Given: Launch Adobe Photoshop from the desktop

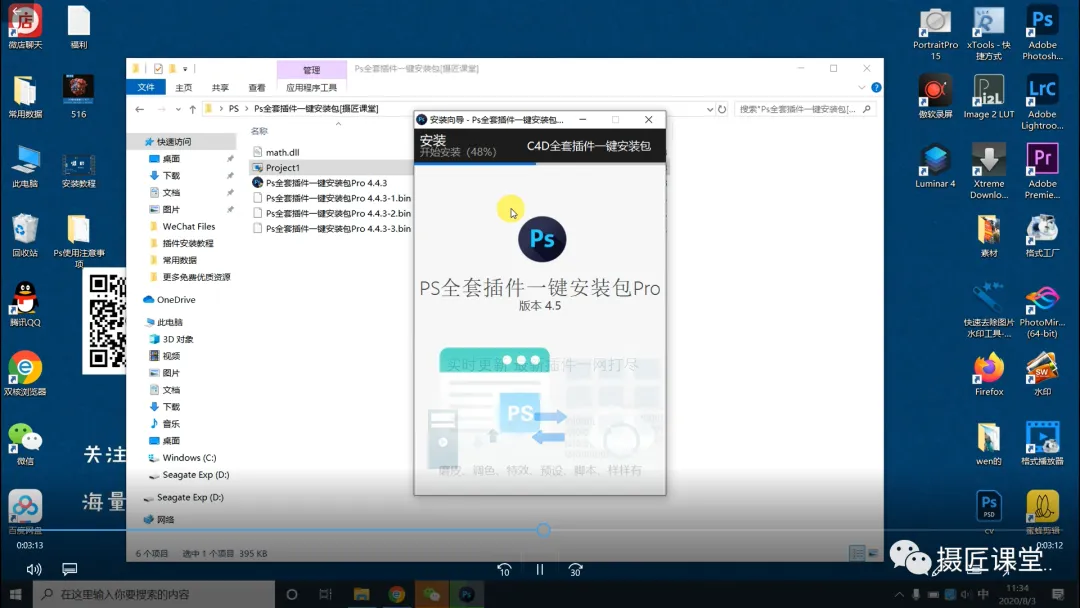Looking at the screenshot, I should (1042, 34).
